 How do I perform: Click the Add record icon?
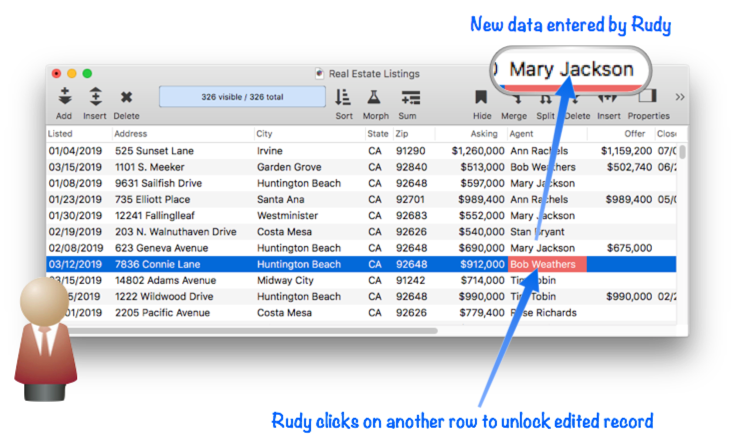64,97
